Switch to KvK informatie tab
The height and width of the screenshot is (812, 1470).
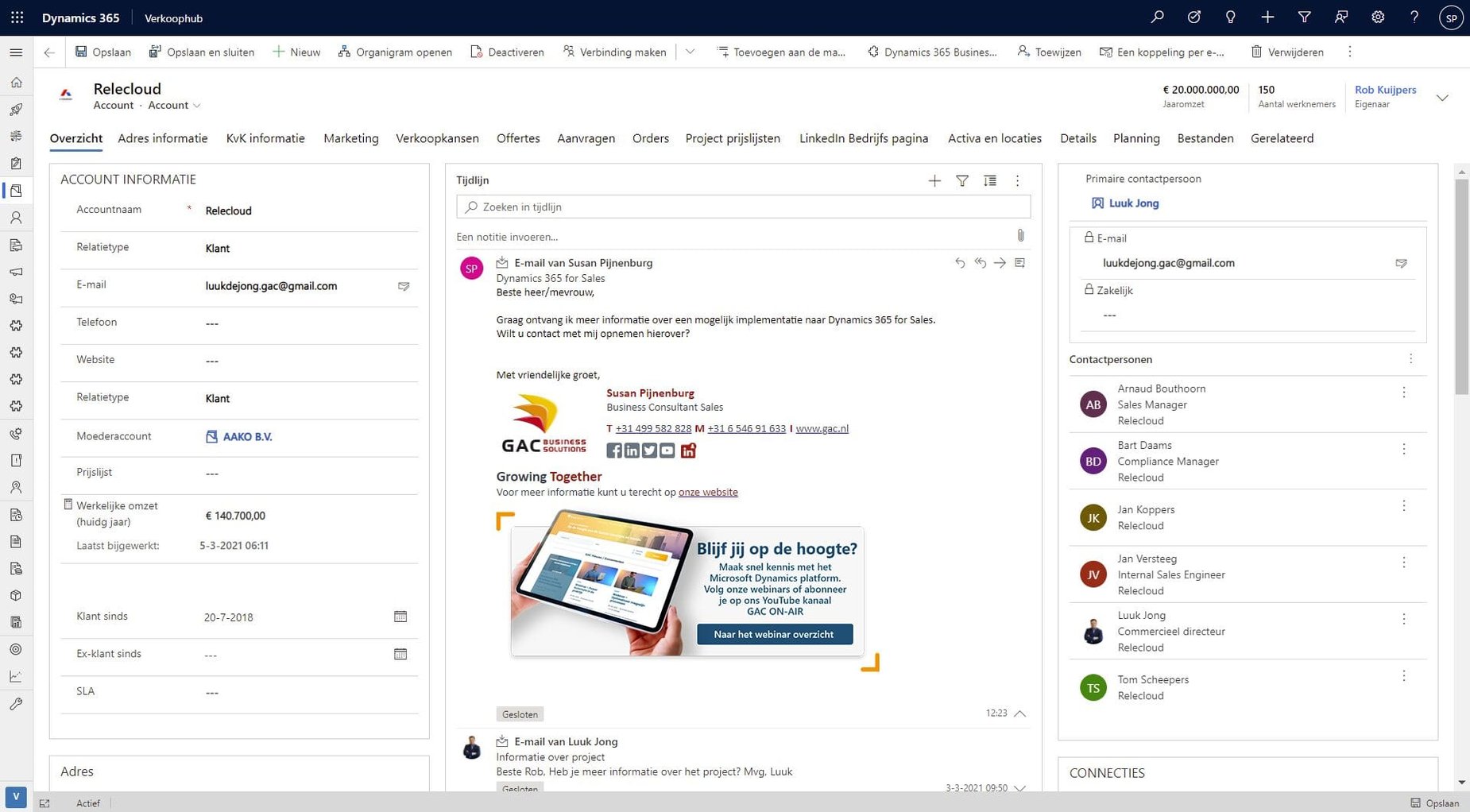265,138
